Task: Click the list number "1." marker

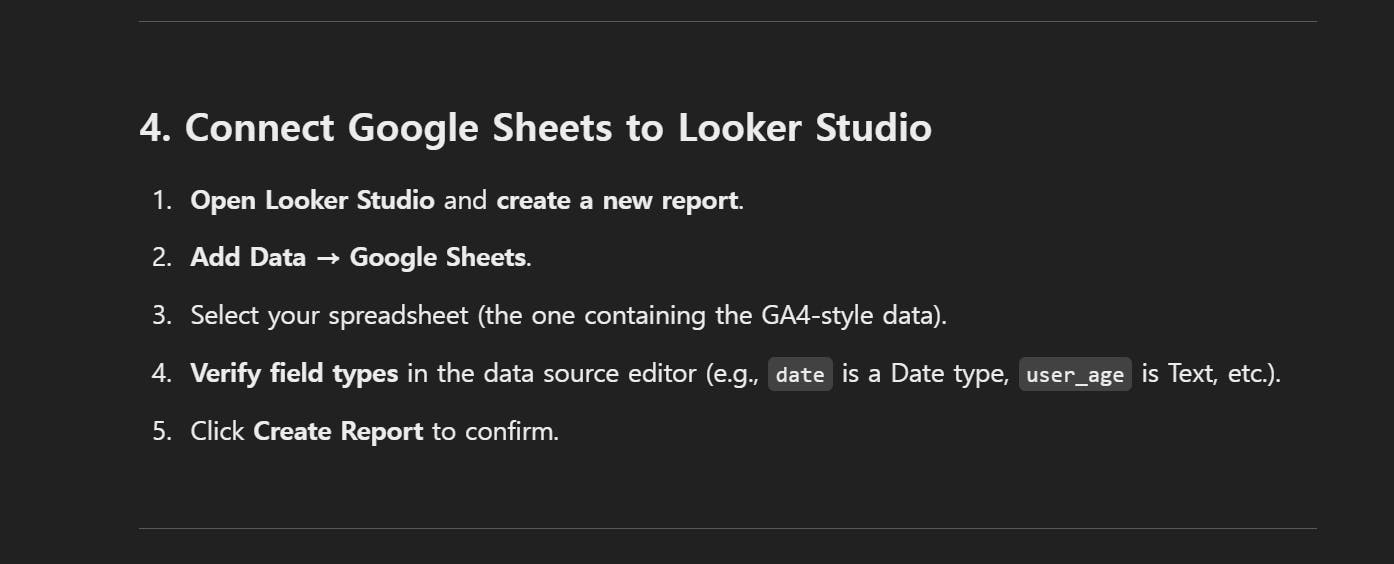Action: [x=162, y=200]
